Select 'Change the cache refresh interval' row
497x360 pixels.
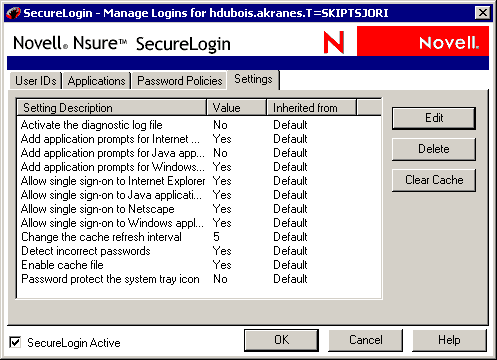199,237
